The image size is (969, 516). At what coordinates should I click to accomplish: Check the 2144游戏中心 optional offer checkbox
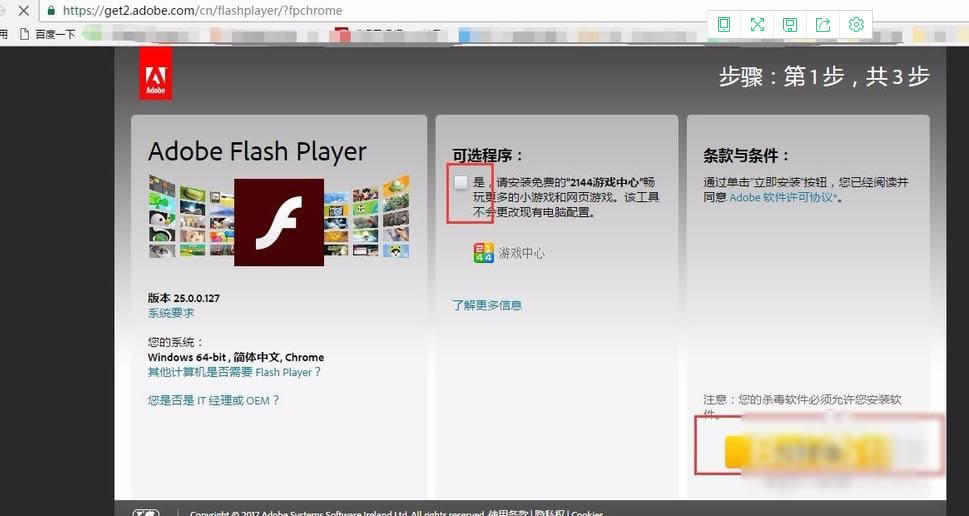tap(461, 182)
